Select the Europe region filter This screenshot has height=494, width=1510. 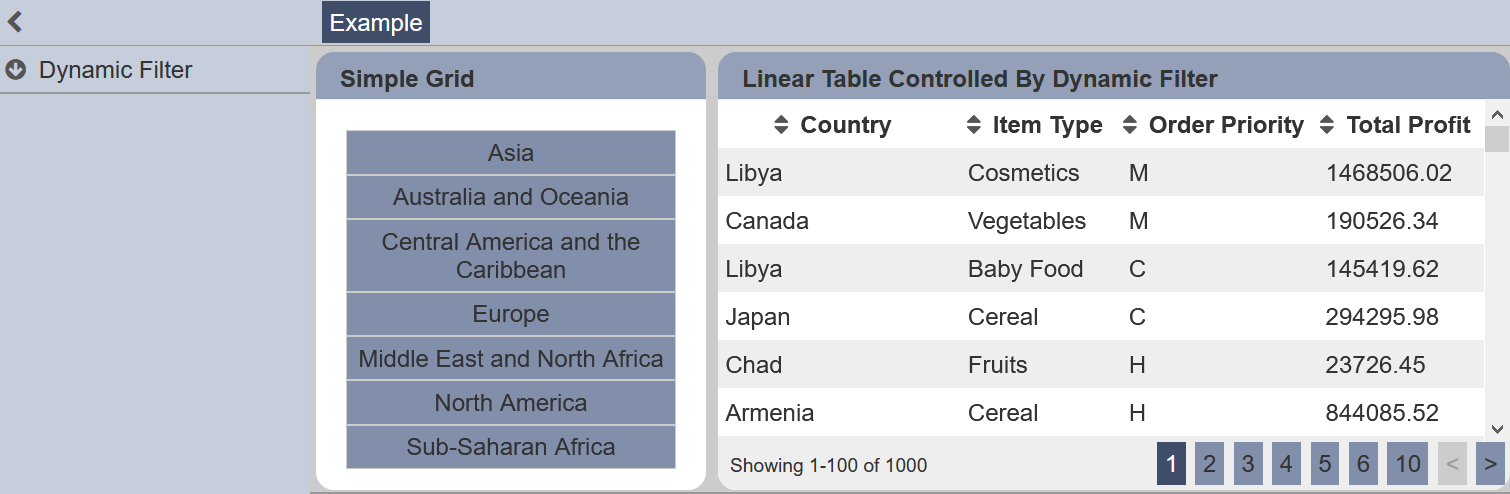pos(511,314)
